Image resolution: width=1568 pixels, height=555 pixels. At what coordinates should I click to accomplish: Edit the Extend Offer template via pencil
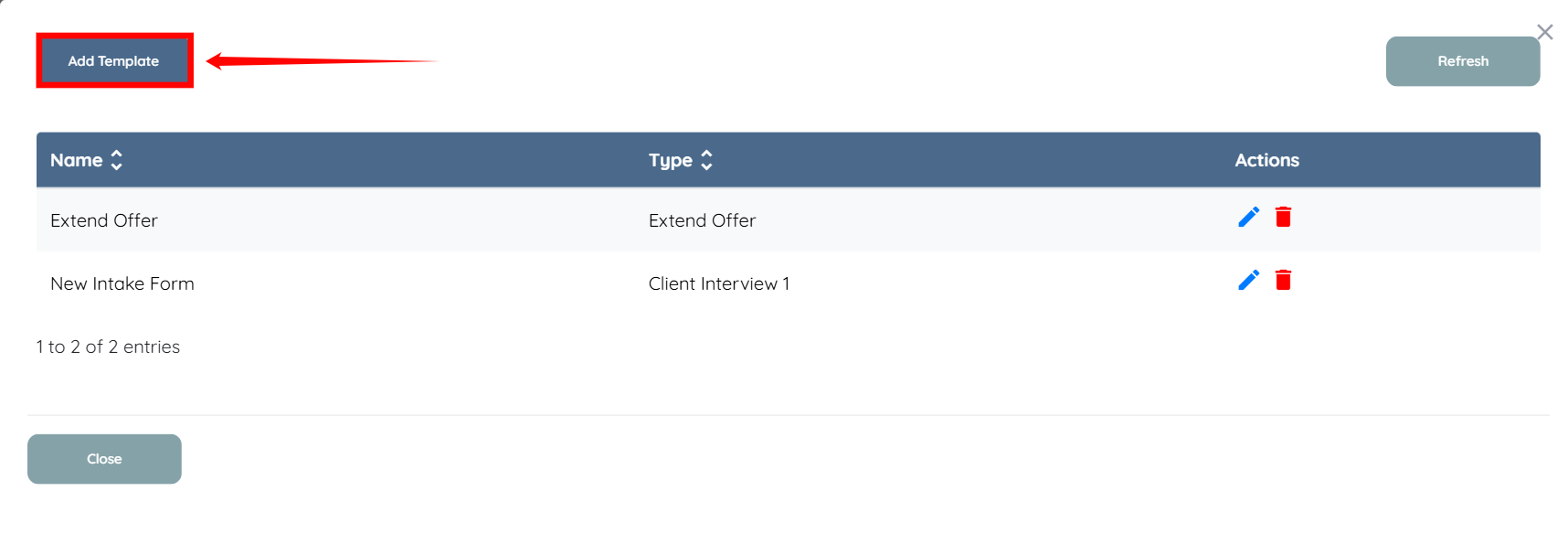tap(1248, 217)
